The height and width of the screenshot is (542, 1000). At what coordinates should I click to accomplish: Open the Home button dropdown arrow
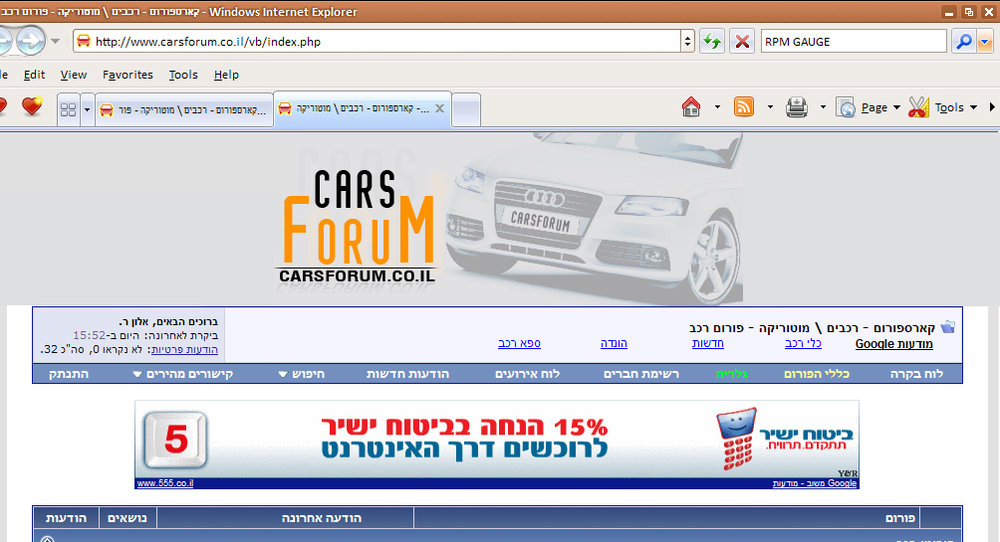click(717, 107)
